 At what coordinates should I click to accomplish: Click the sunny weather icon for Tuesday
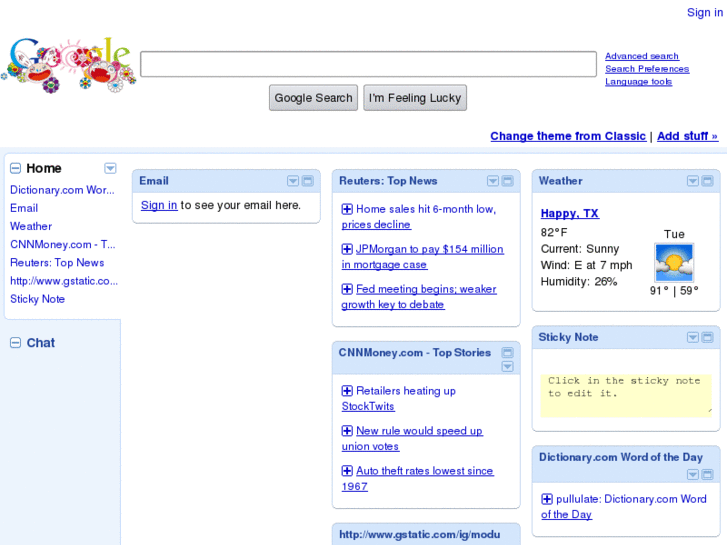674,262
